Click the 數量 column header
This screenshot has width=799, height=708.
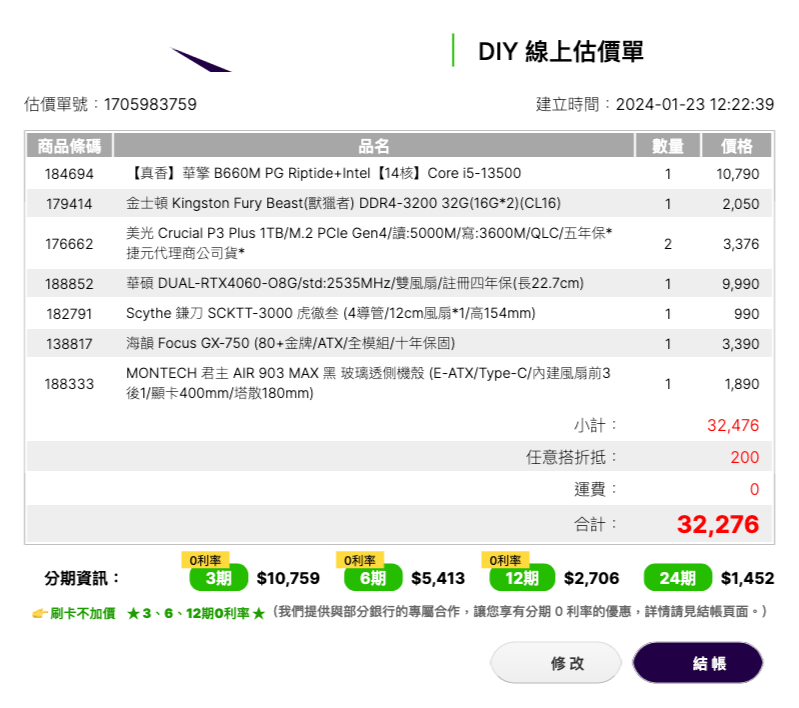(667, 147)
